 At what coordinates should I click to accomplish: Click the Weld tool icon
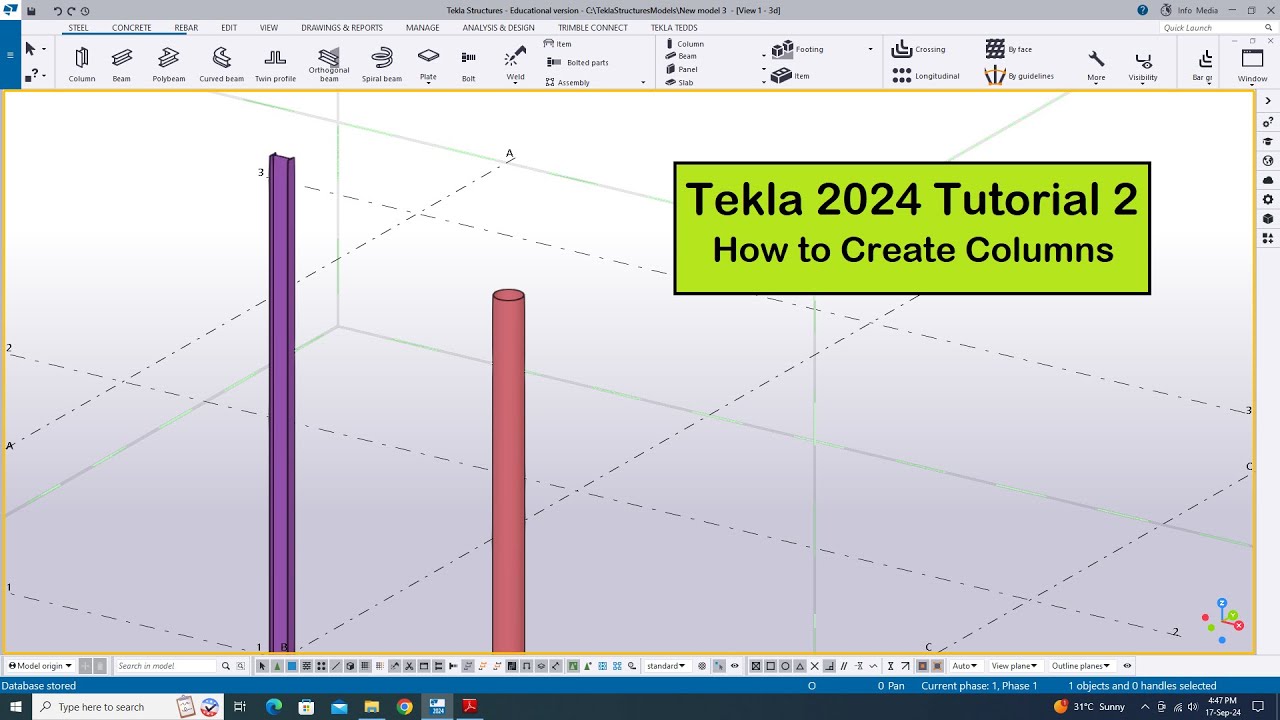click(x=515, y=56)
